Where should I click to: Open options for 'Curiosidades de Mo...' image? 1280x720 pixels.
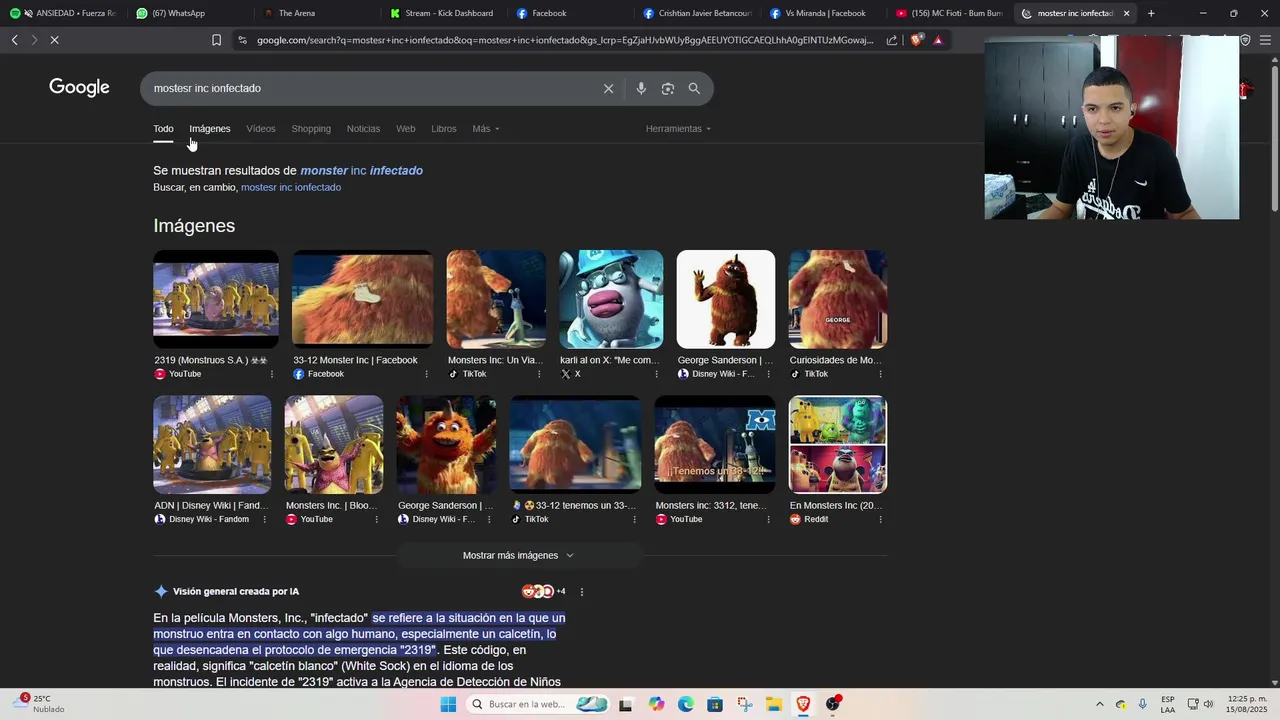880,374
